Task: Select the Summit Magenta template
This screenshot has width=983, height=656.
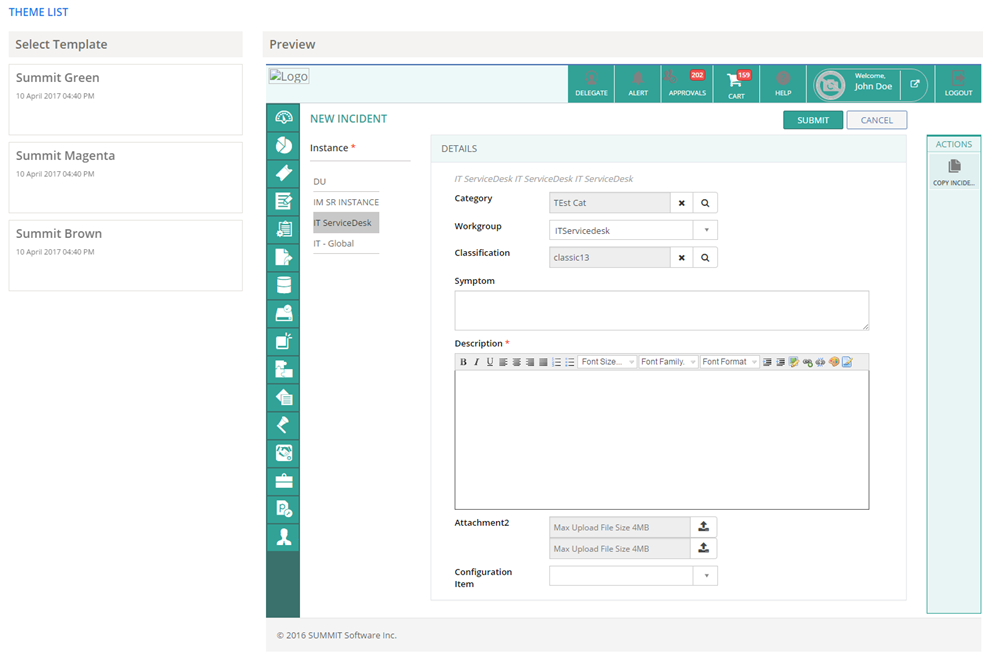Action: coord(125,176)
